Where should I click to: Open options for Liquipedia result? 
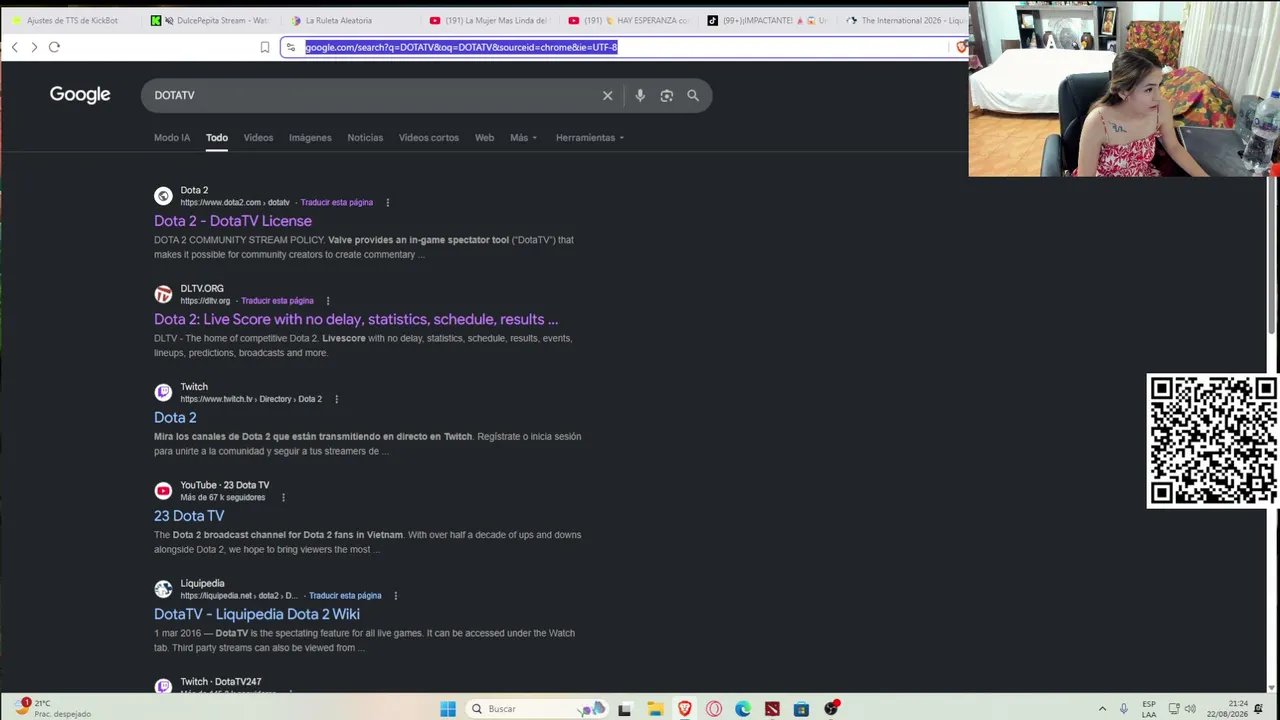[395, 596]
